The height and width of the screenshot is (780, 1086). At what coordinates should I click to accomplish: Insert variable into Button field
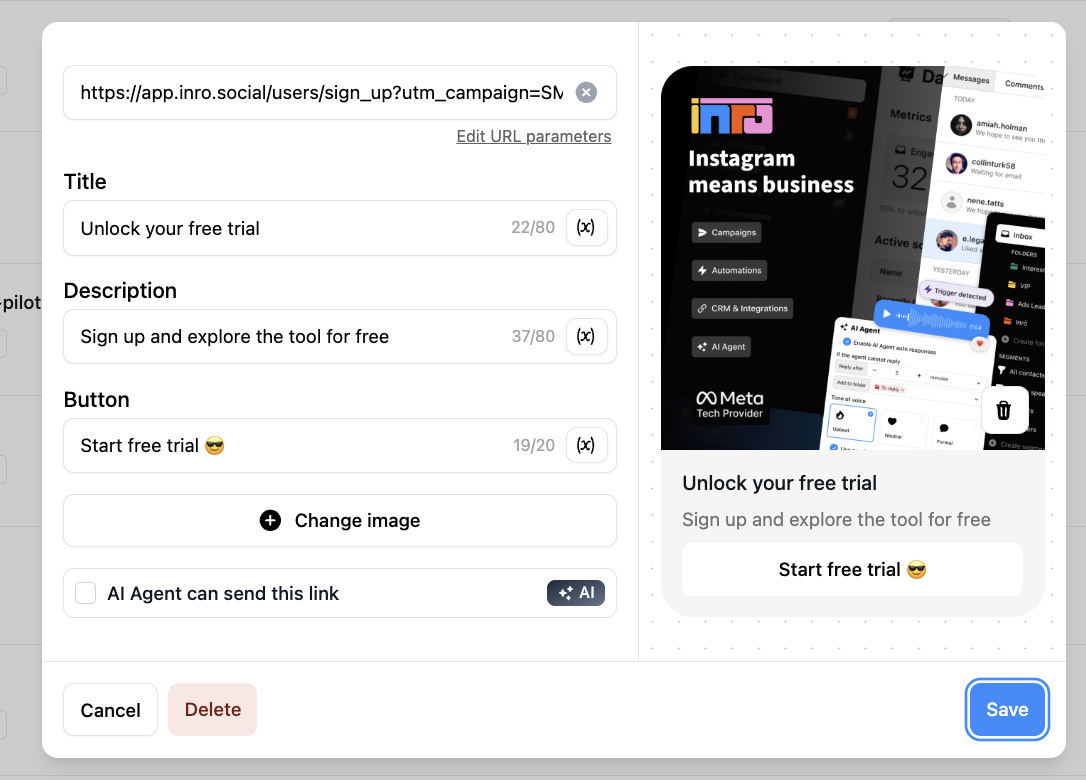[586, 445]
